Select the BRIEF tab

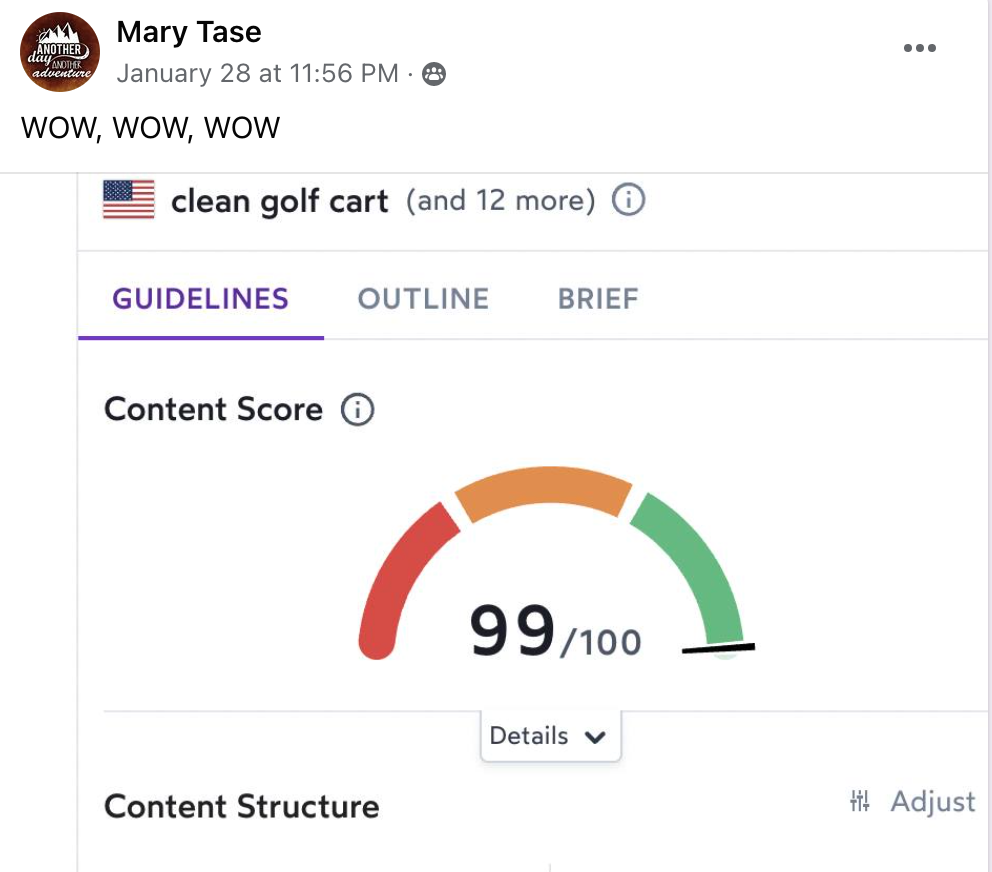[598, 299]
